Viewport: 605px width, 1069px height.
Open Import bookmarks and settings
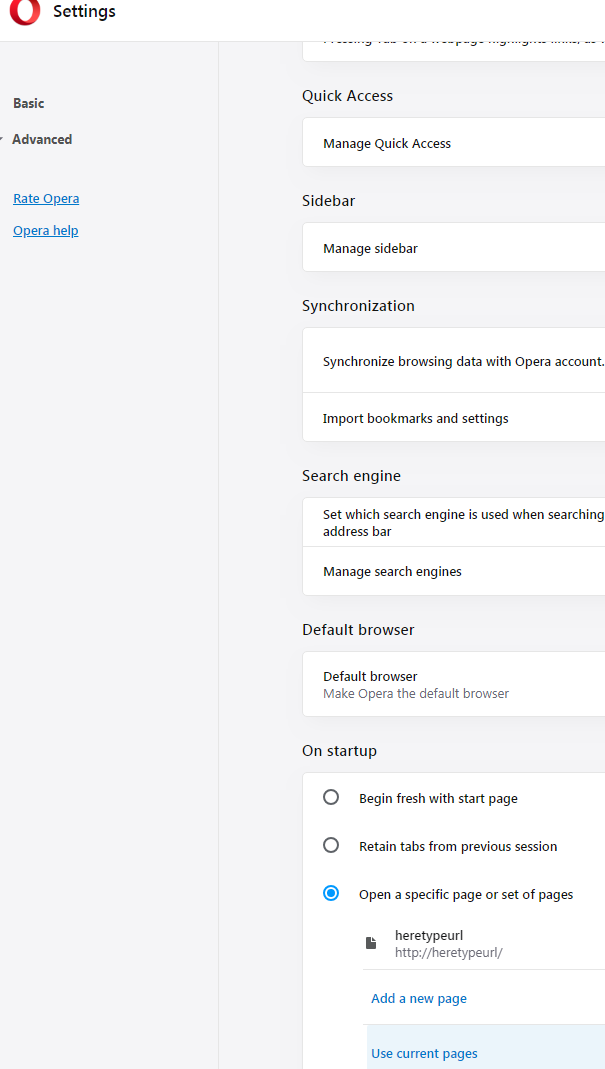[454, 418]
